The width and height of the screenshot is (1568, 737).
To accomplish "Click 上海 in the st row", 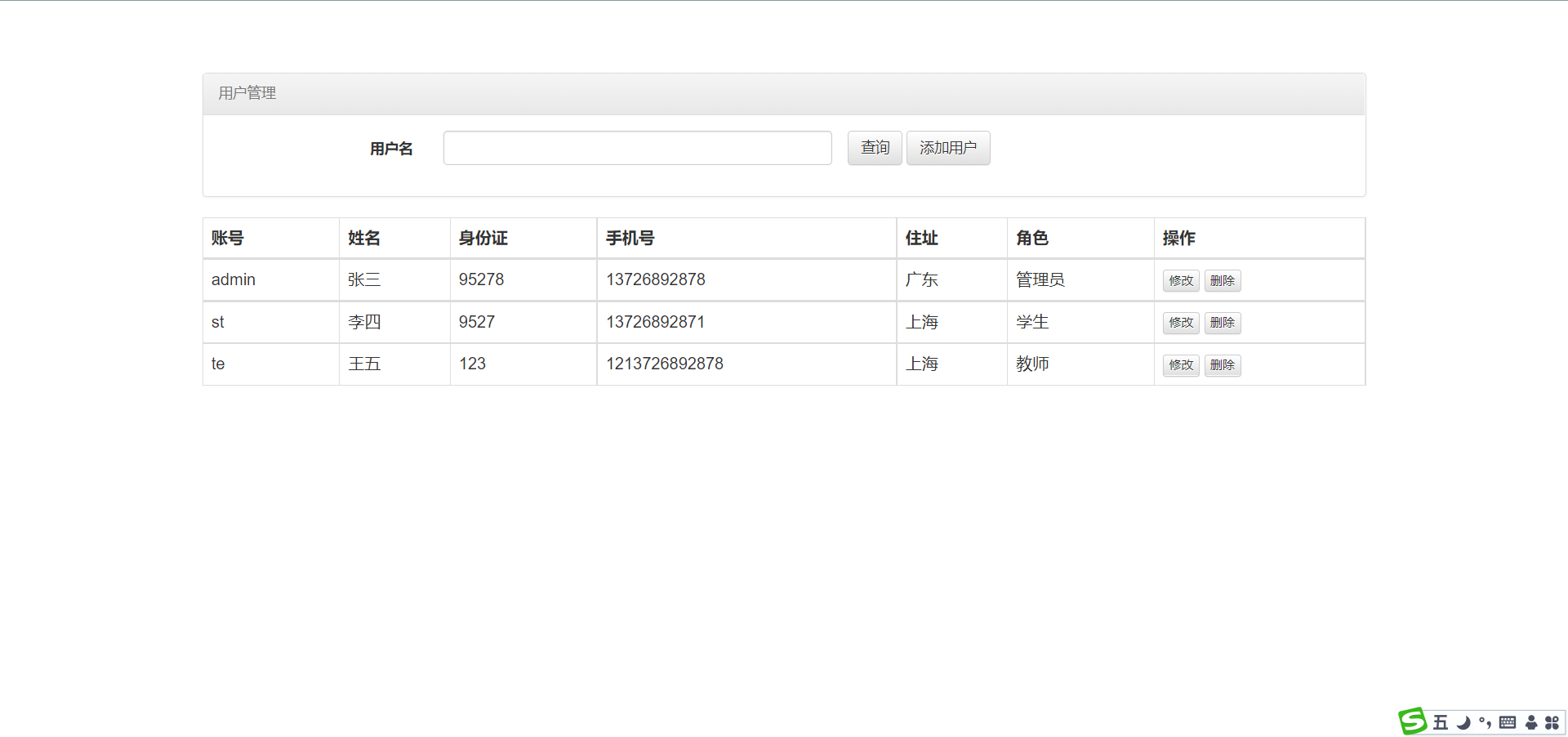I will click(922, 322).
